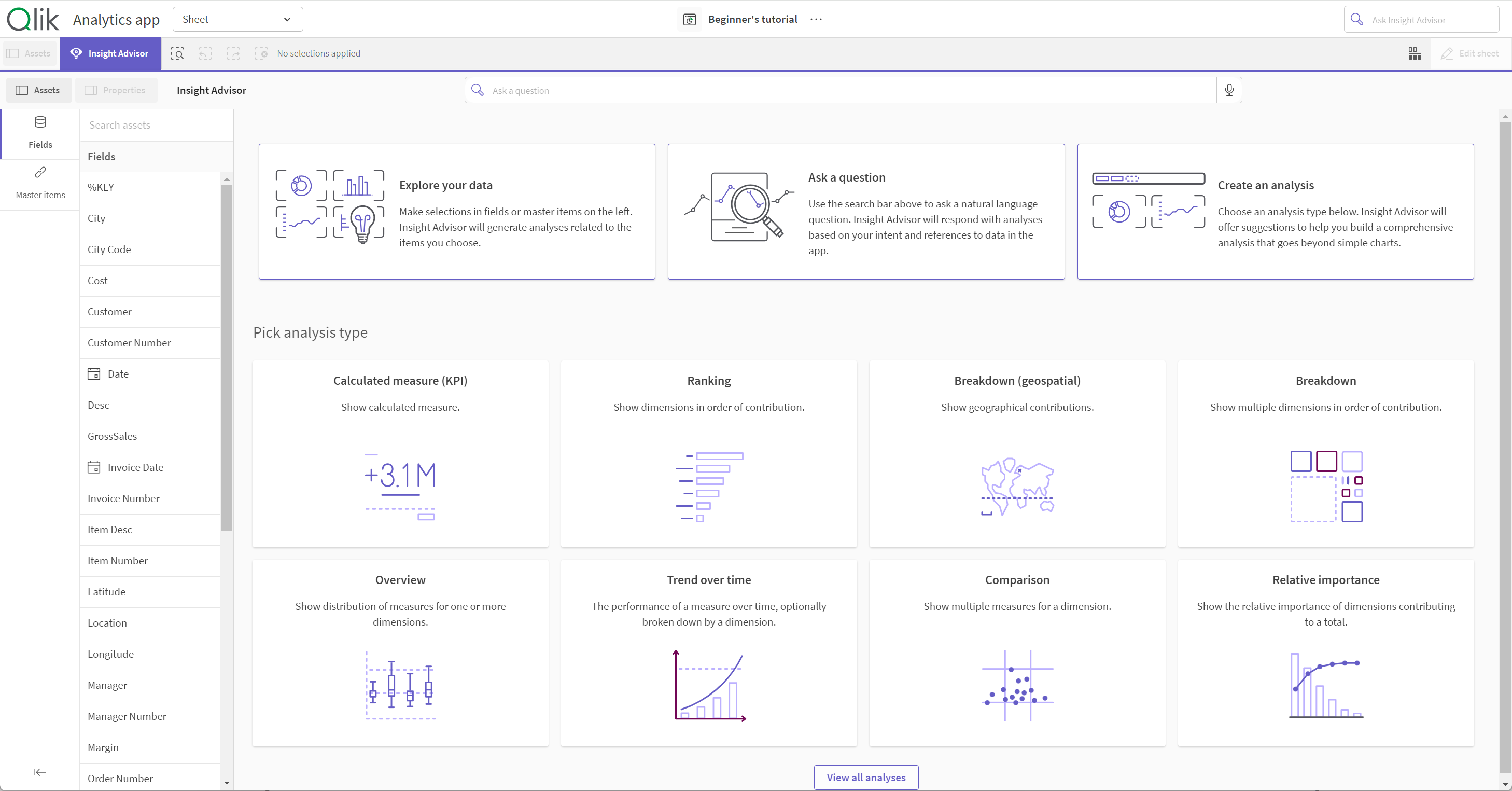Scroll down the Fields list panel
This screenshot has height=791, width=1512.
(227, 783)
